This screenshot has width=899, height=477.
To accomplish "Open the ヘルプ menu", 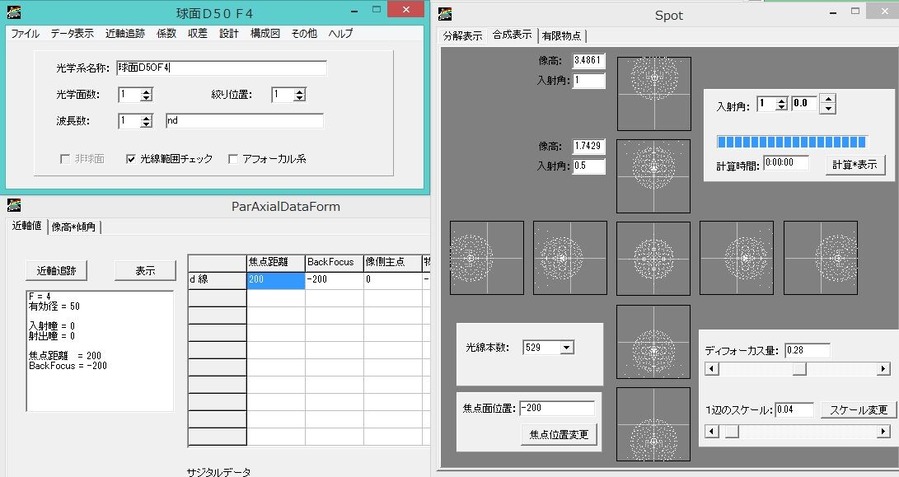I will pos(341,34).
